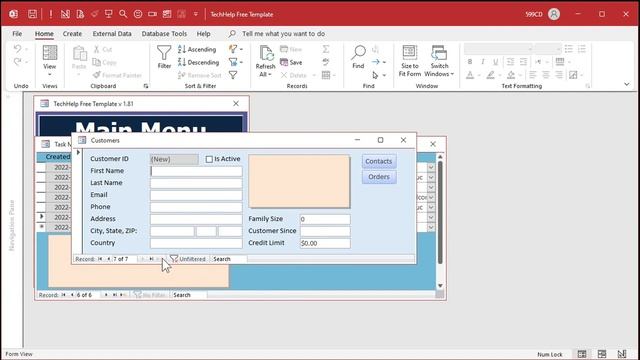Click the Search box in the Task list navigator

pyautogui.click(x=189, y=295)
